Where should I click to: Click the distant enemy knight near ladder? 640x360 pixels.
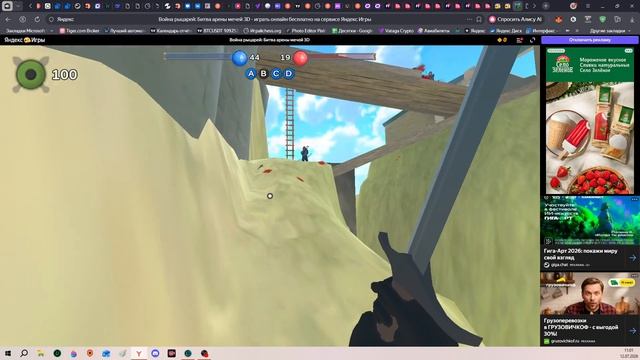click(x=304, y=153)
